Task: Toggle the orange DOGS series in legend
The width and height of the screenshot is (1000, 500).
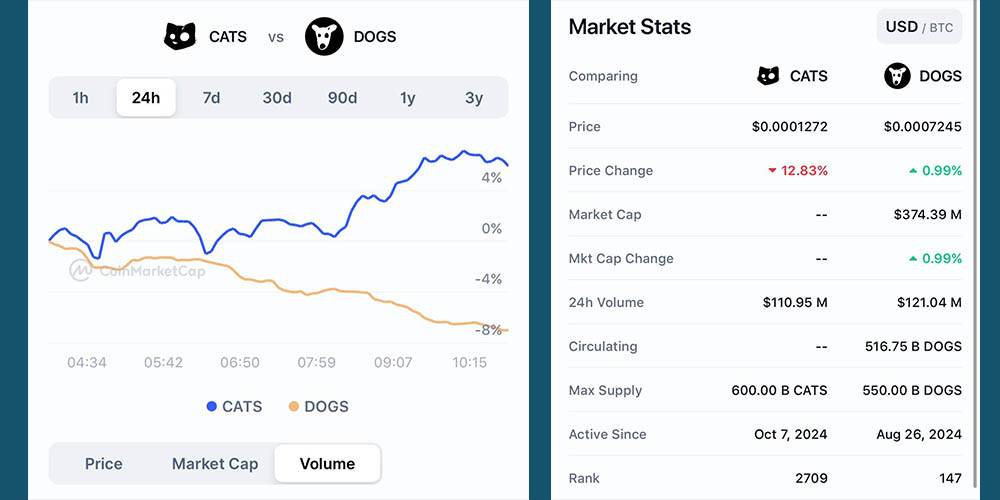Action: (318, 407)
